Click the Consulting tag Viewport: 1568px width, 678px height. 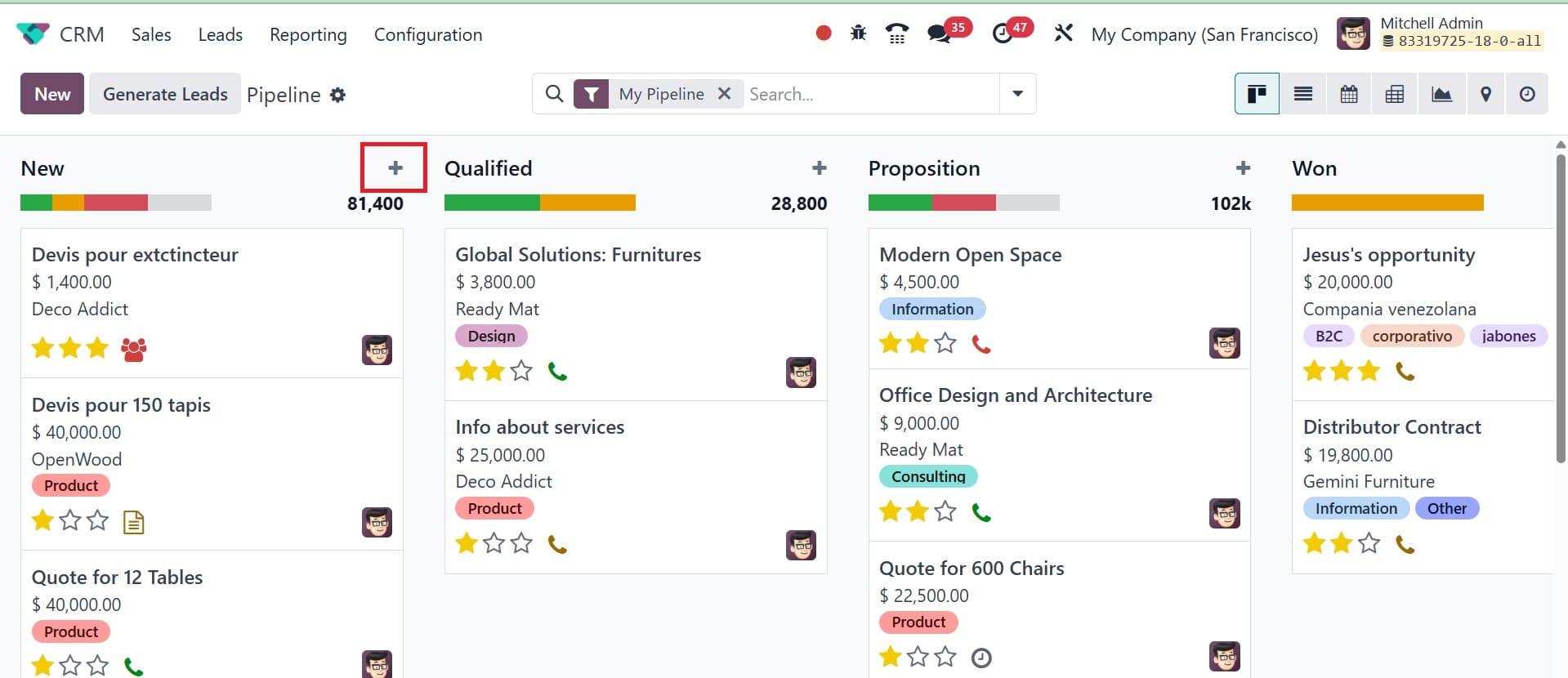point(928,476)
